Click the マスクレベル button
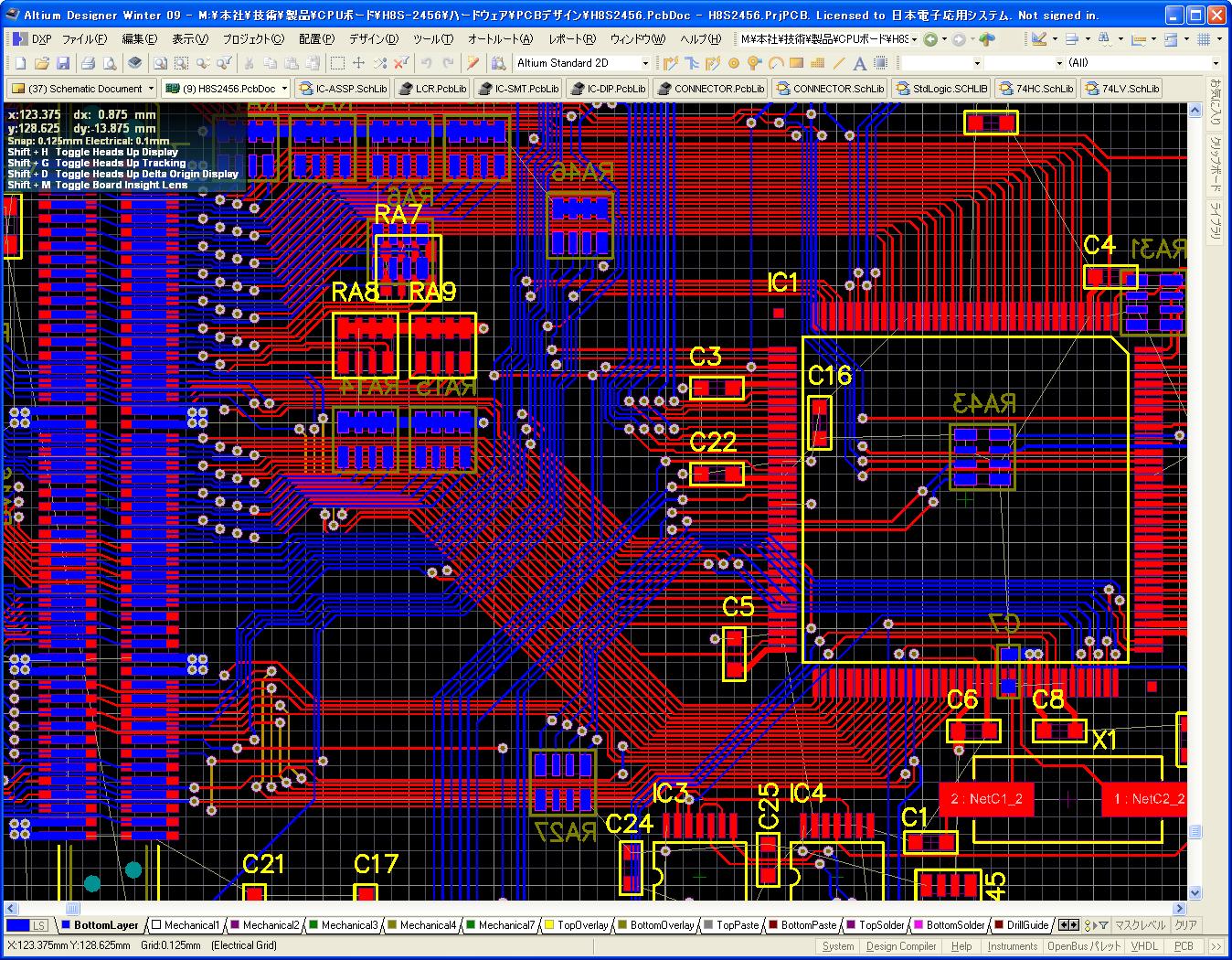The height and width of the screenshot is (960, 1232). click(x=1140, y=925)
